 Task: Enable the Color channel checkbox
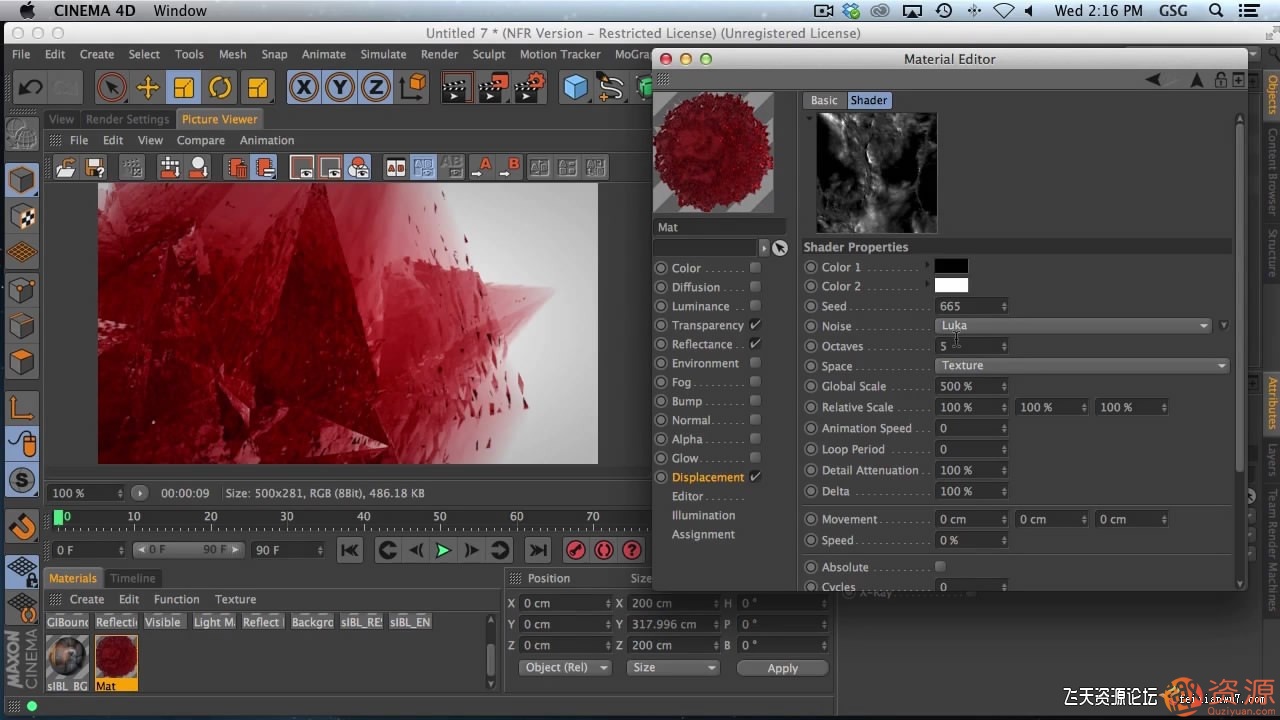click(x=755, y=268)
